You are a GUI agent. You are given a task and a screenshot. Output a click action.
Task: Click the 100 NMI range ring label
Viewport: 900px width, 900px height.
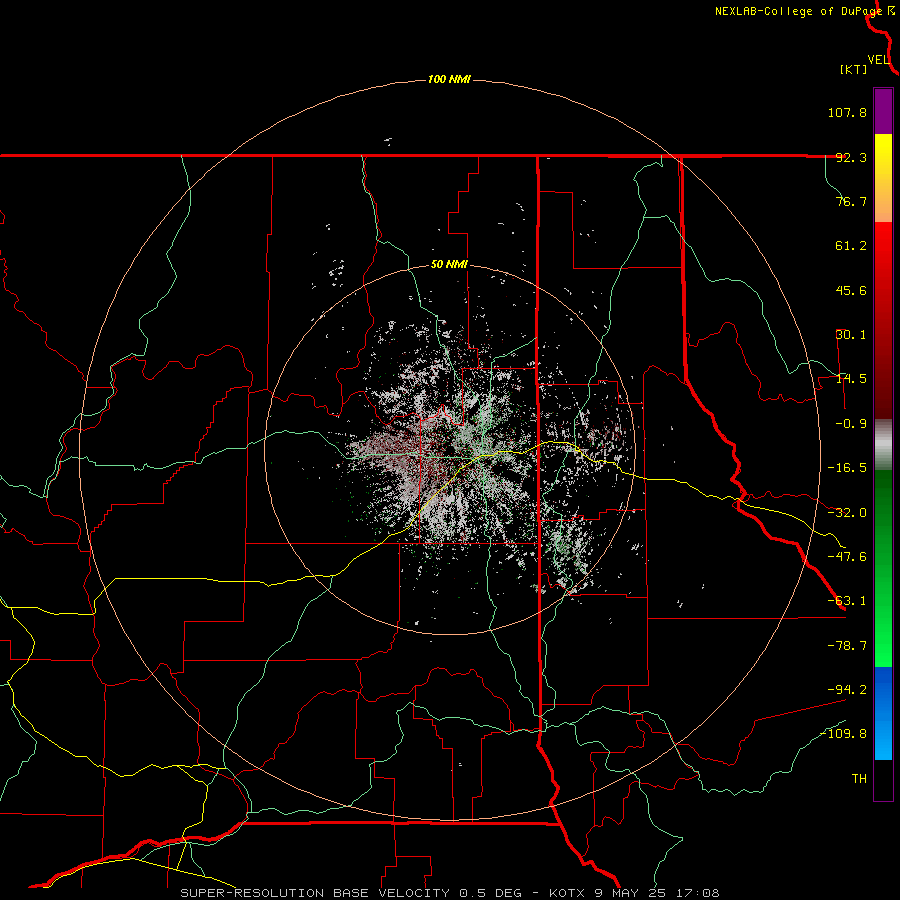[449, 79]
